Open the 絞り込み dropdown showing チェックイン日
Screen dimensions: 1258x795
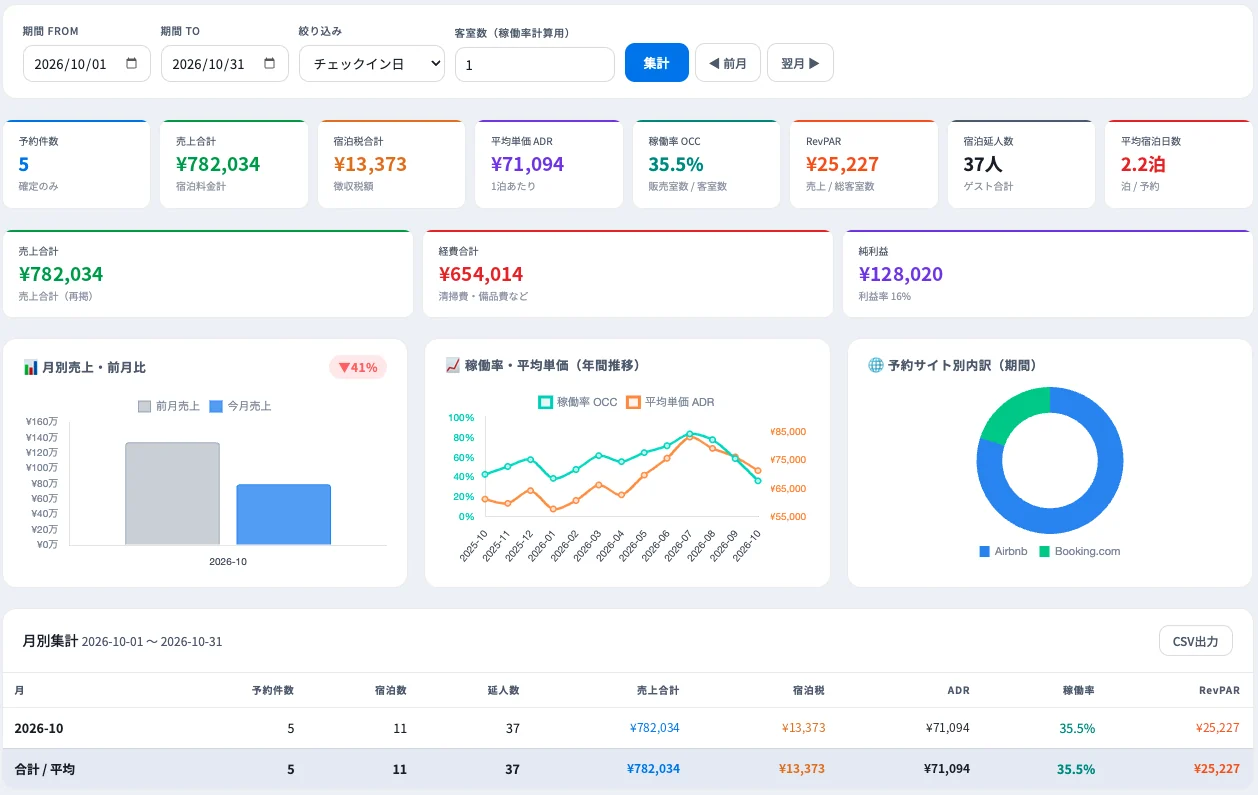point(372,64)
